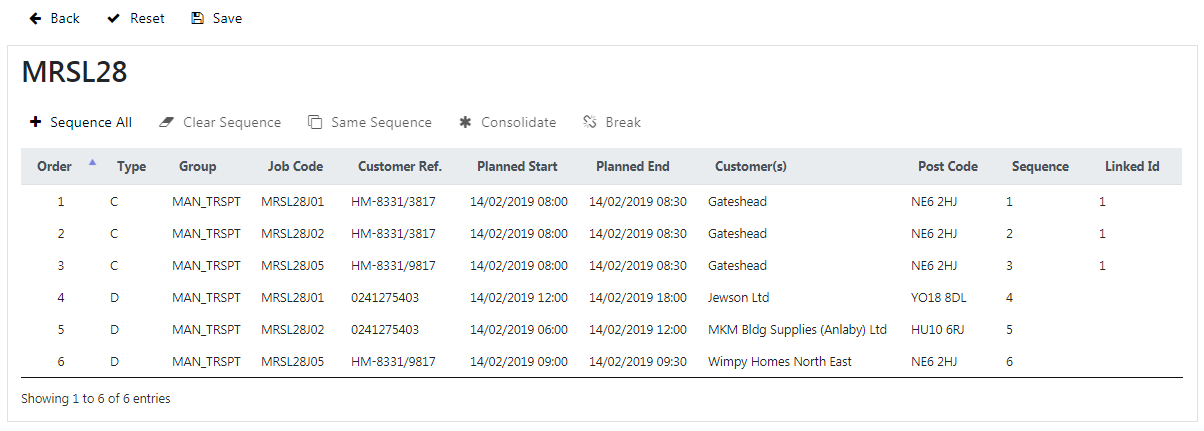Image resolution: width=1204 pixels, height=431 pixels.
Task: Select the MKM Bldg Supplies (Anlaby) Ltd row
Action: (601, 329)
